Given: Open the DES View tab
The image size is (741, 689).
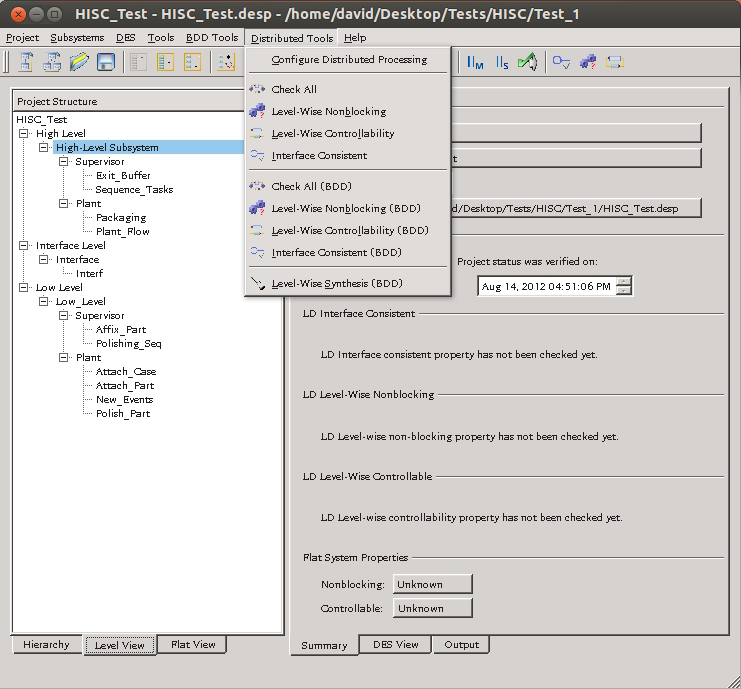Looking at the screenshot, I should (395, 645).
